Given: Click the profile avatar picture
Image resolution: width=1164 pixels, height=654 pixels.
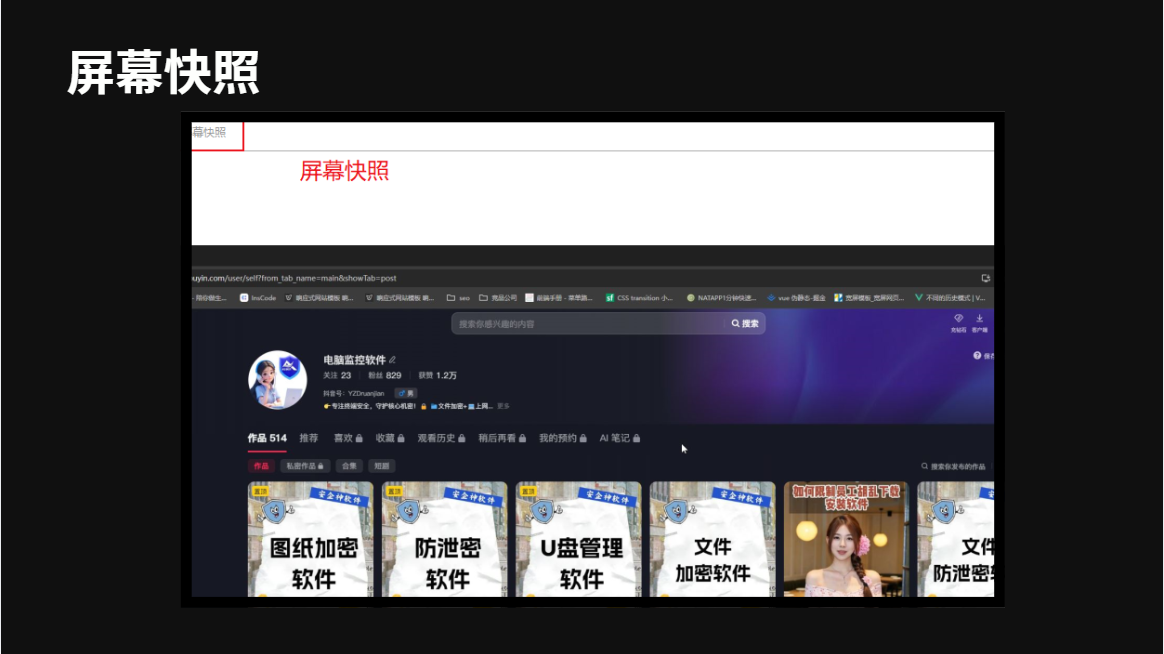Looking at the screenshot, I should [278, 380].
